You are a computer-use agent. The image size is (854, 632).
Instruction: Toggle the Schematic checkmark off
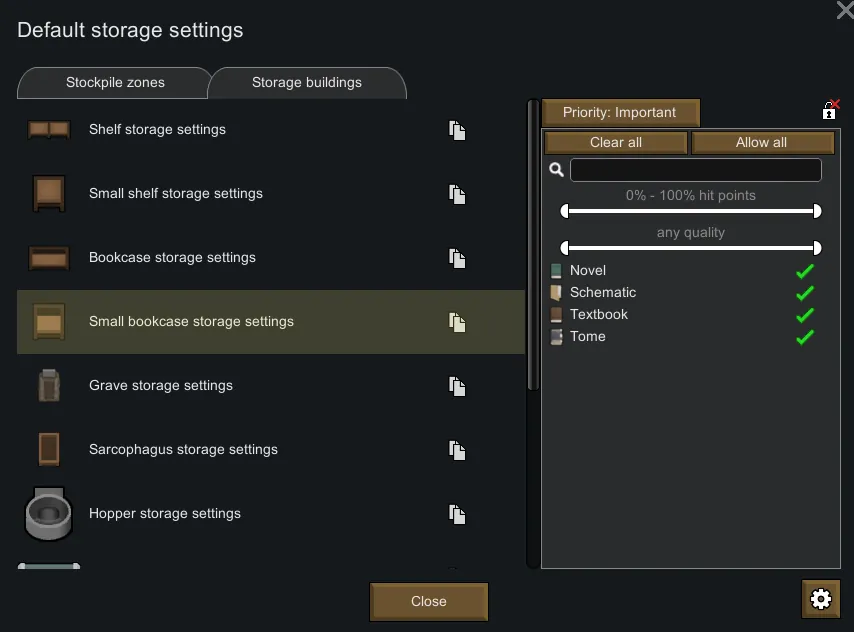[804, 293]
